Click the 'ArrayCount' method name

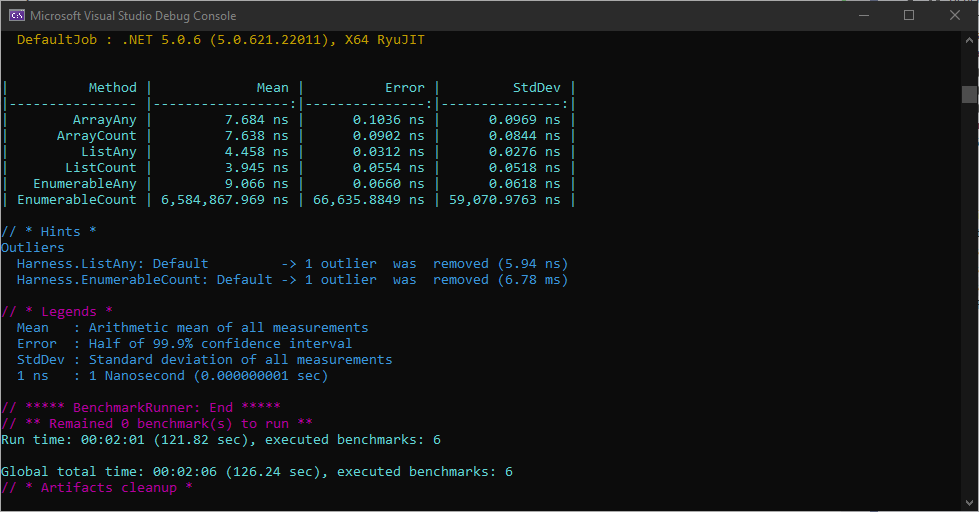[x=96, y=135]
